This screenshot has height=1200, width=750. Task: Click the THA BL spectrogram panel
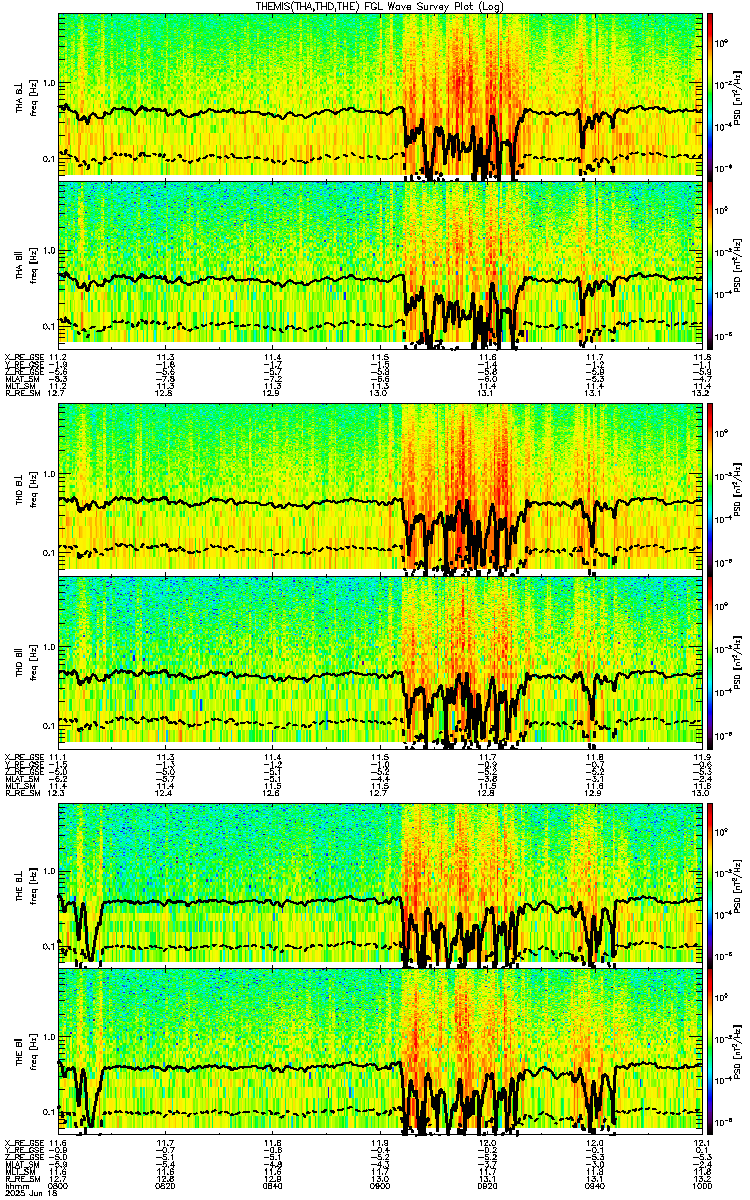[x=380, y=95]
